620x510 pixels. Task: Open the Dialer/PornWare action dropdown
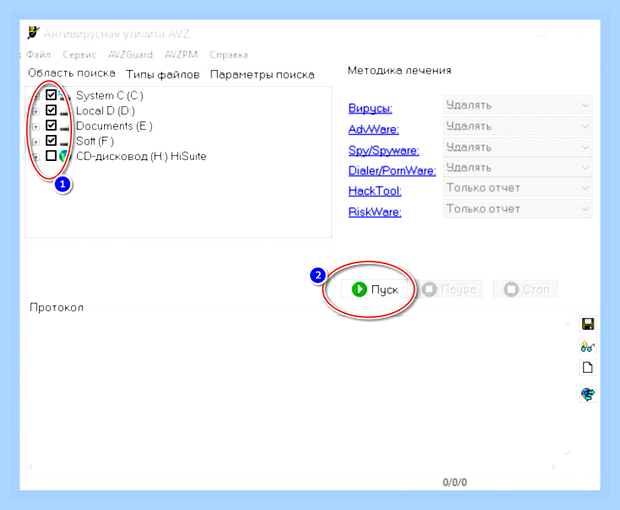point(518,168)
